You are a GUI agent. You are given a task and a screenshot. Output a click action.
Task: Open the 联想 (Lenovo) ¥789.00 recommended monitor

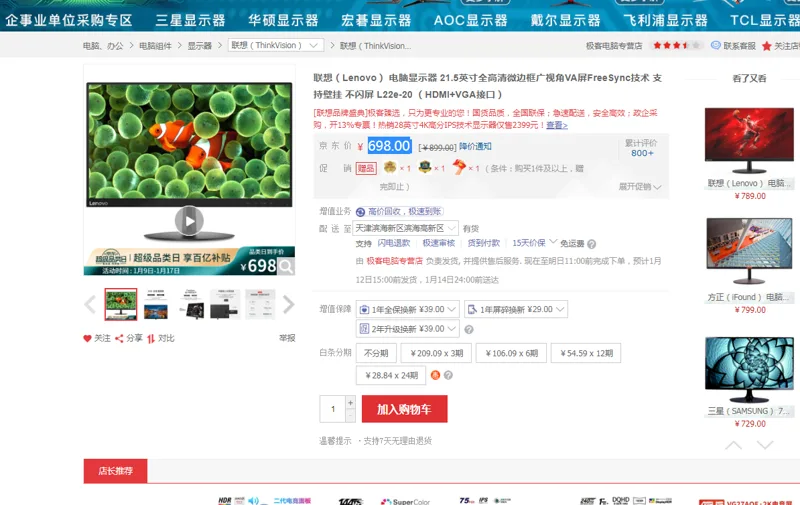[749, 155]
